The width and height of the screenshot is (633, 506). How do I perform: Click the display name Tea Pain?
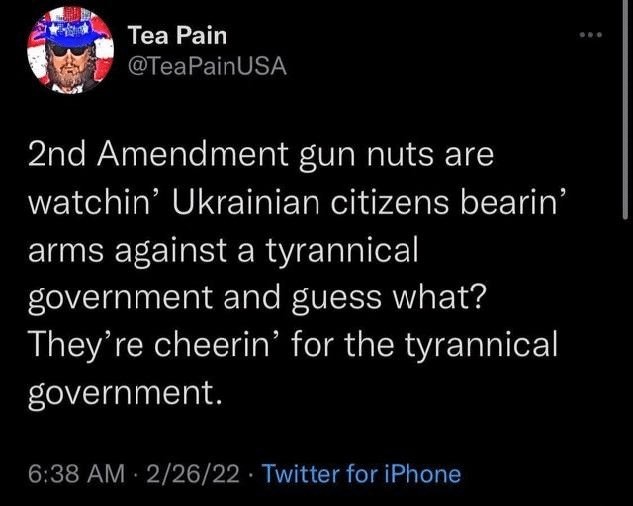pos(178,36)
